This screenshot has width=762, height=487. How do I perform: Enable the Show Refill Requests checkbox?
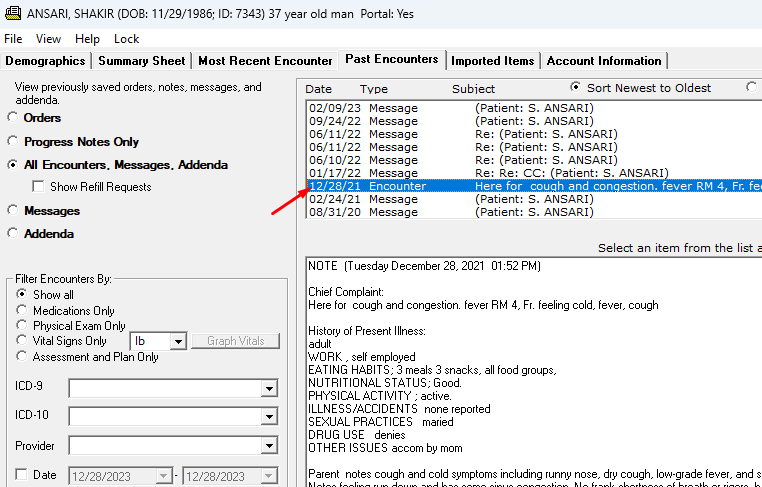pyautogui.click(x=39, y=187)
